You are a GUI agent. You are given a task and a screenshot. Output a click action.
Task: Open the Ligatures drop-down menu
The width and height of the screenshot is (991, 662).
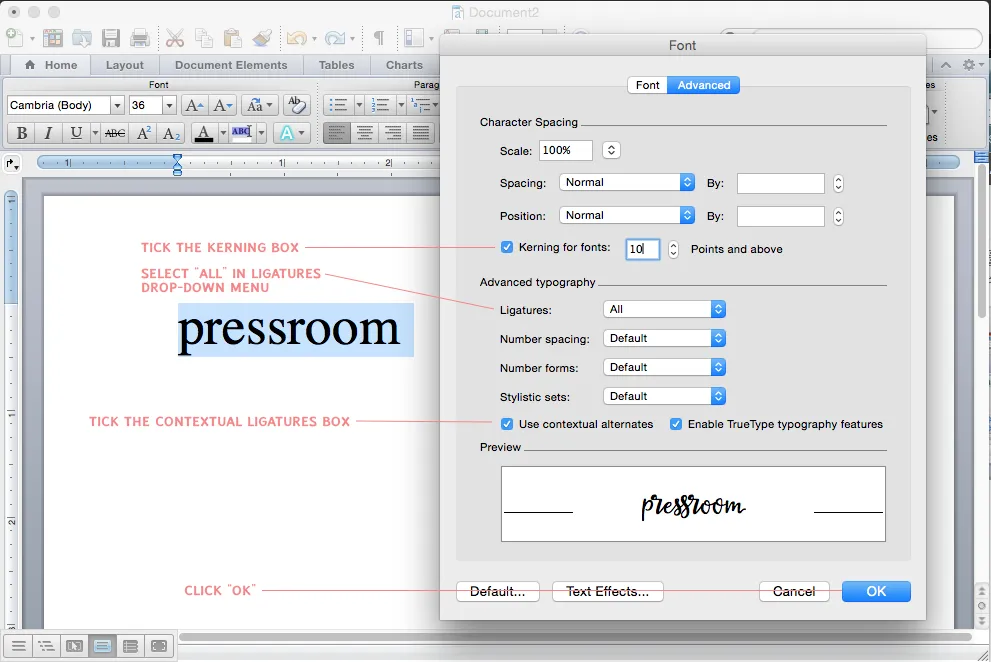pyautogui.click(x=664, y=310)
